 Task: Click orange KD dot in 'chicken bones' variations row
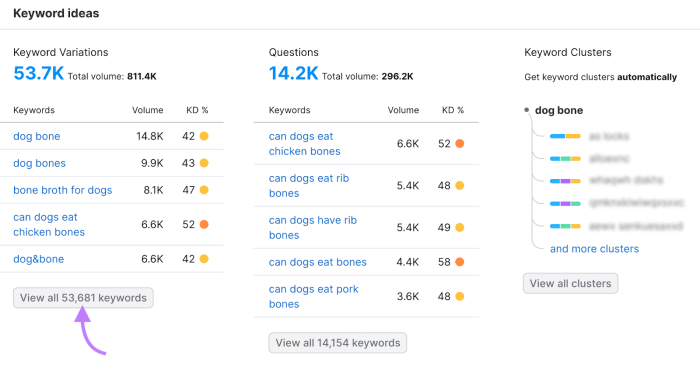(204, 224)
